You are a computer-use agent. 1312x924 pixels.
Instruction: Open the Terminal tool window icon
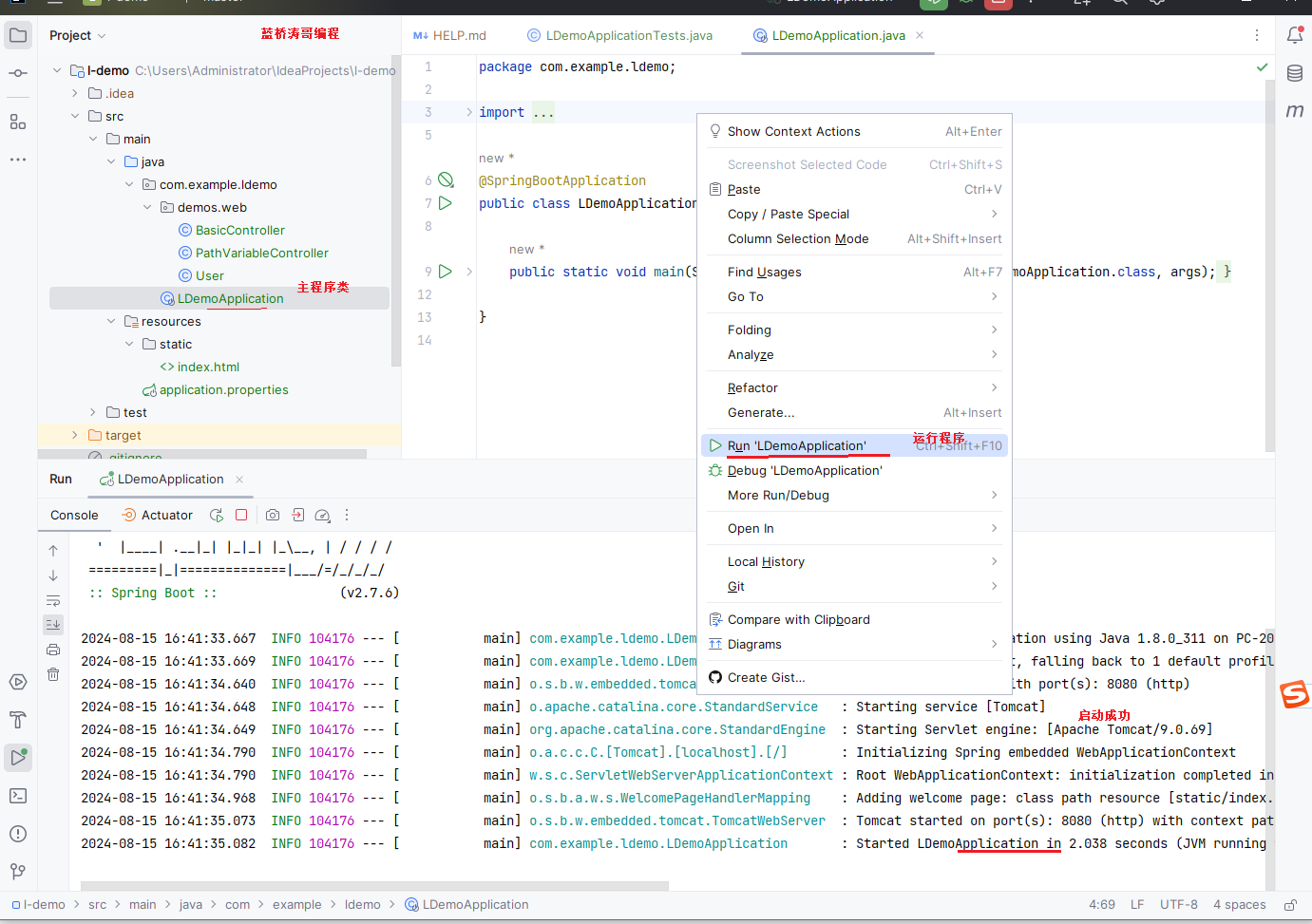(18, 796)
